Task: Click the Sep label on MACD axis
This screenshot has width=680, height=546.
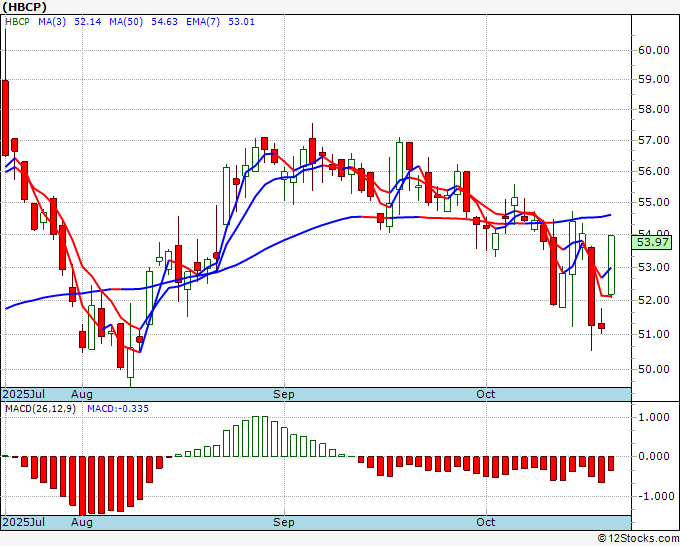Action: 284,522
